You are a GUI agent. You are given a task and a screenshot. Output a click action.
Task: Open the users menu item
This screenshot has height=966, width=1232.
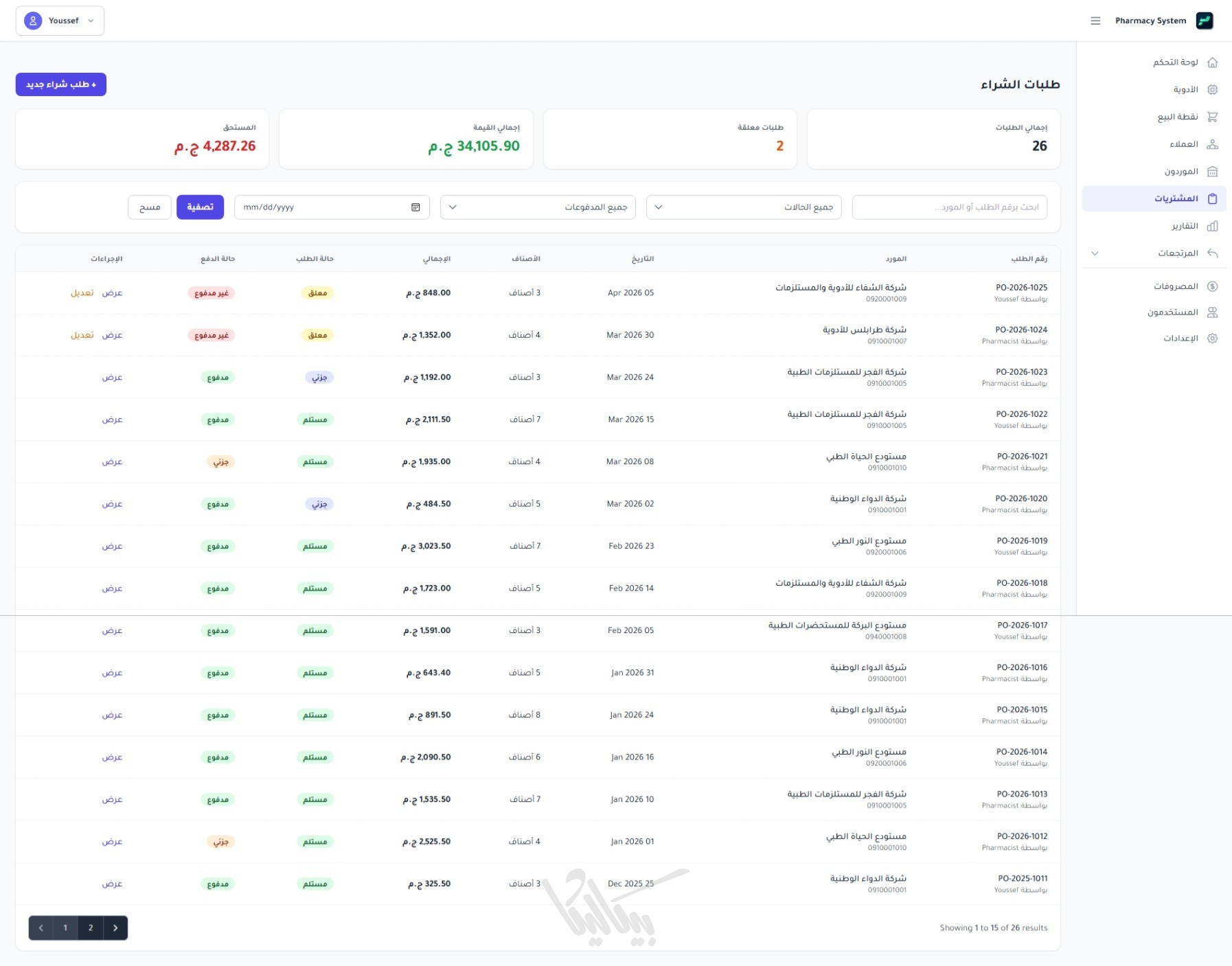pyautogui.click(x=1172, y=312)
